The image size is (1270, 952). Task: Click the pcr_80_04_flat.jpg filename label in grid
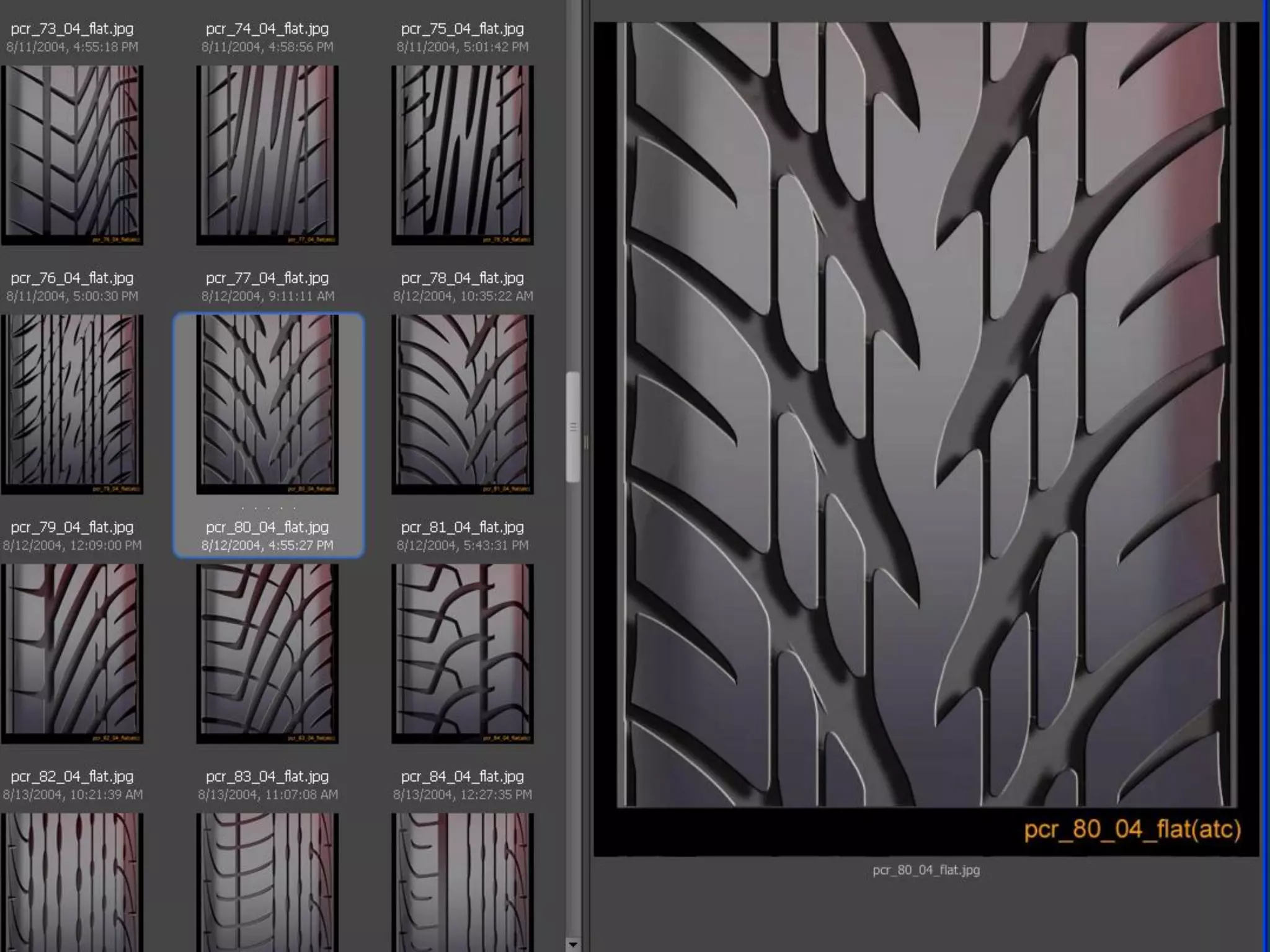(x=267, y=527)
